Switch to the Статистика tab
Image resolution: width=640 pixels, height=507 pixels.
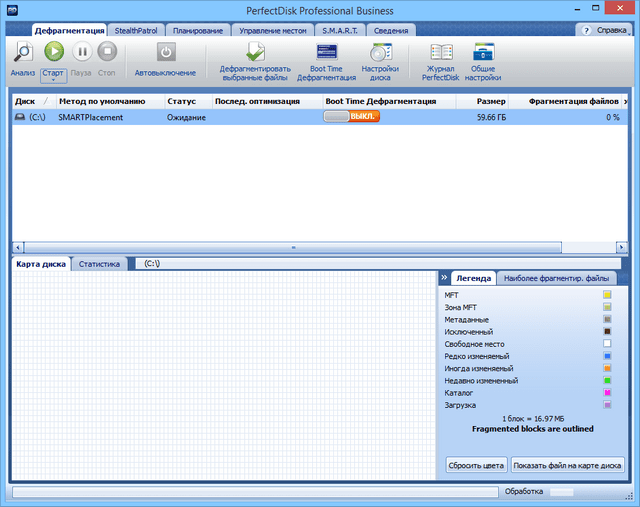(x=100, y=264)
